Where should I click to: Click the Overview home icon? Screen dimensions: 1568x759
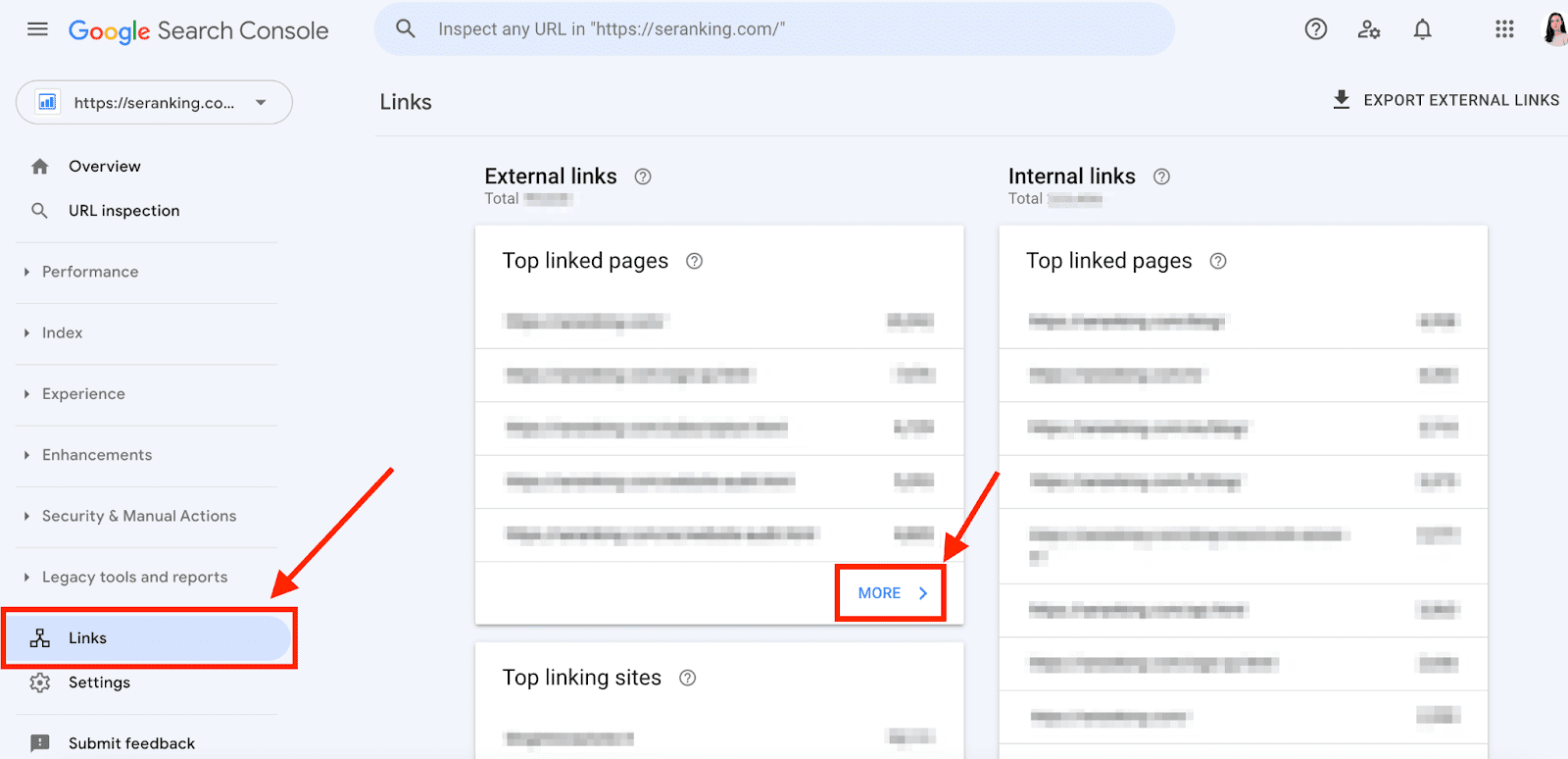click(40, 166)
